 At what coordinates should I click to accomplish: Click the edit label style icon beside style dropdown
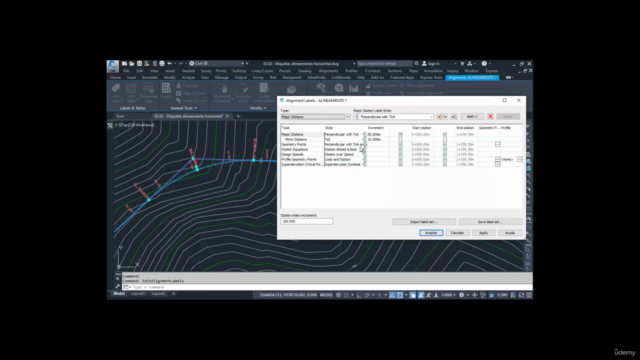[x=440, y=117]
